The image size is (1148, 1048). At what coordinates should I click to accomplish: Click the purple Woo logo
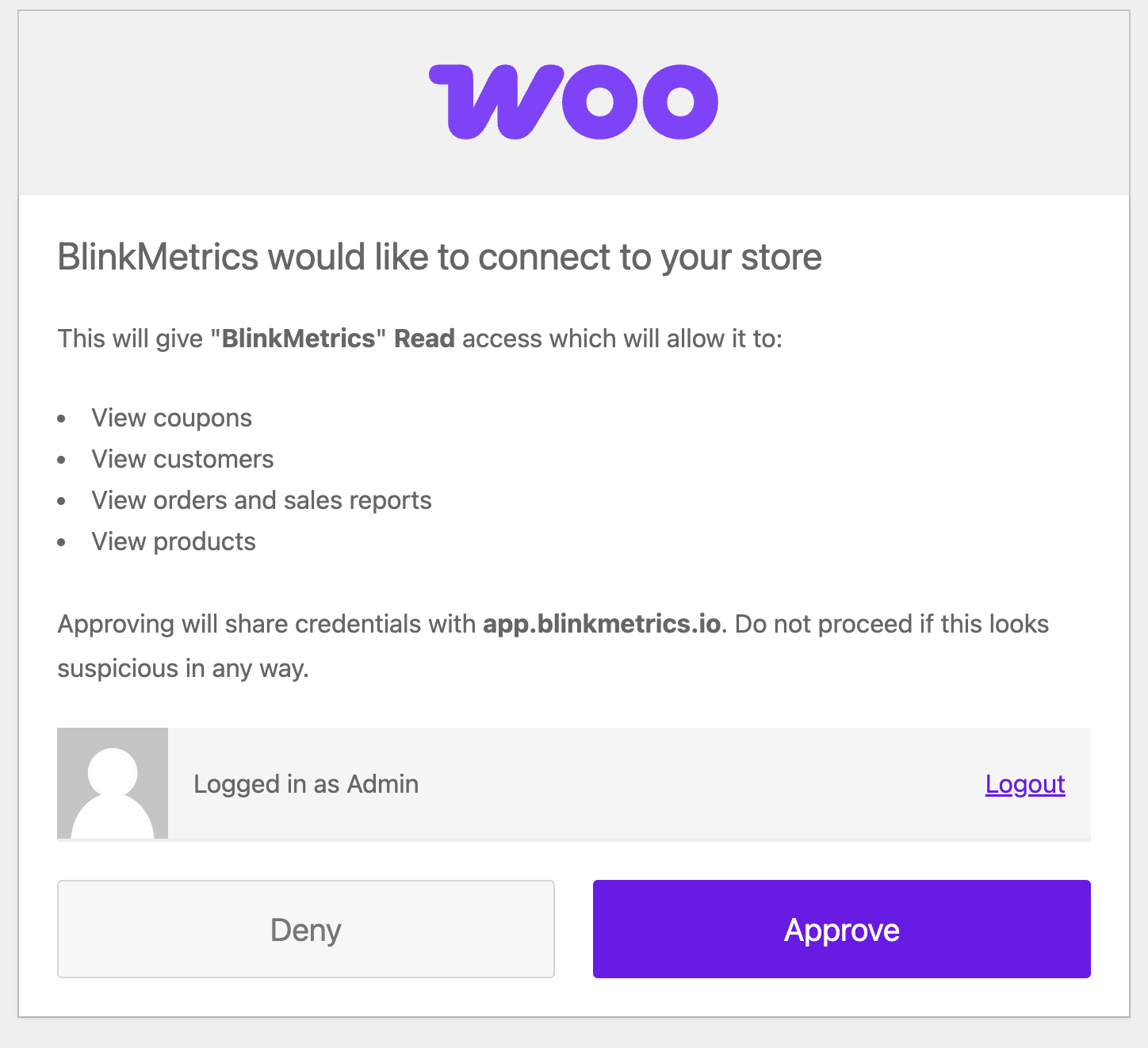(573, 101)
